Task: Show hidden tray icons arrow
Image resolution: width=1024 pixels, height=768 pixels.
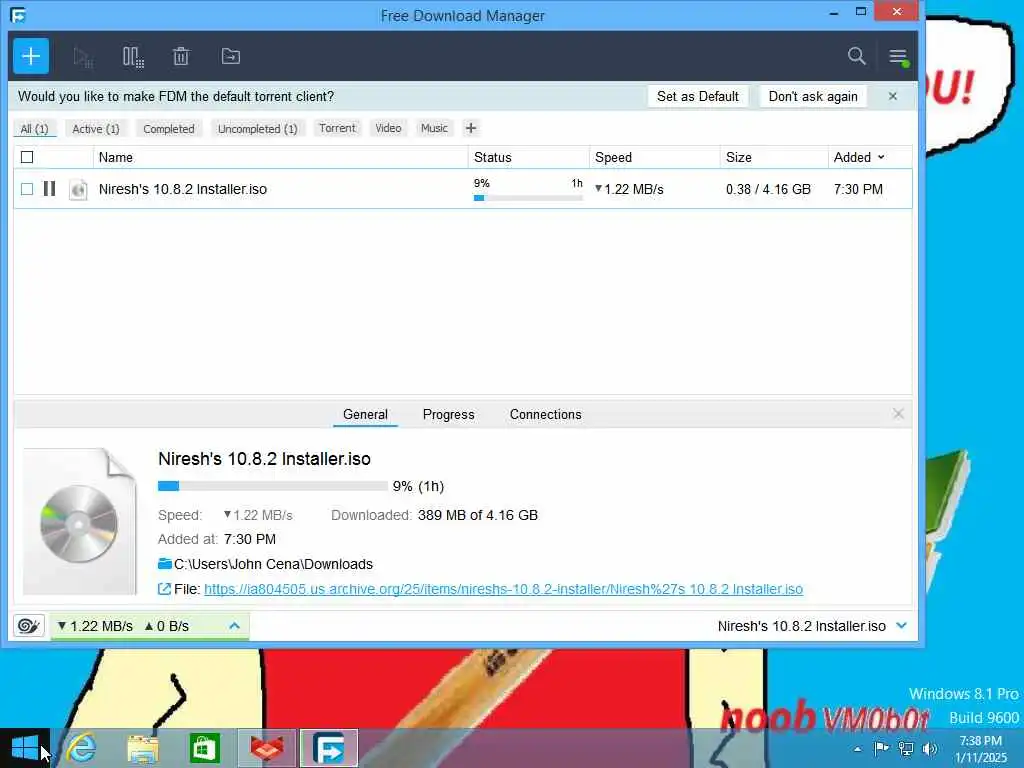Action: [x=857, y=748]
